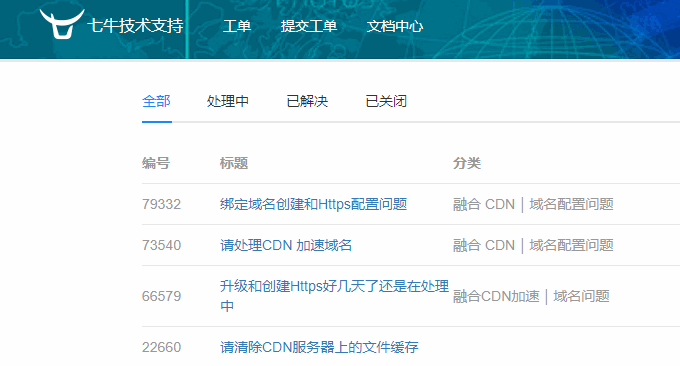Go to 提交工单 in the header

point(309,26)
